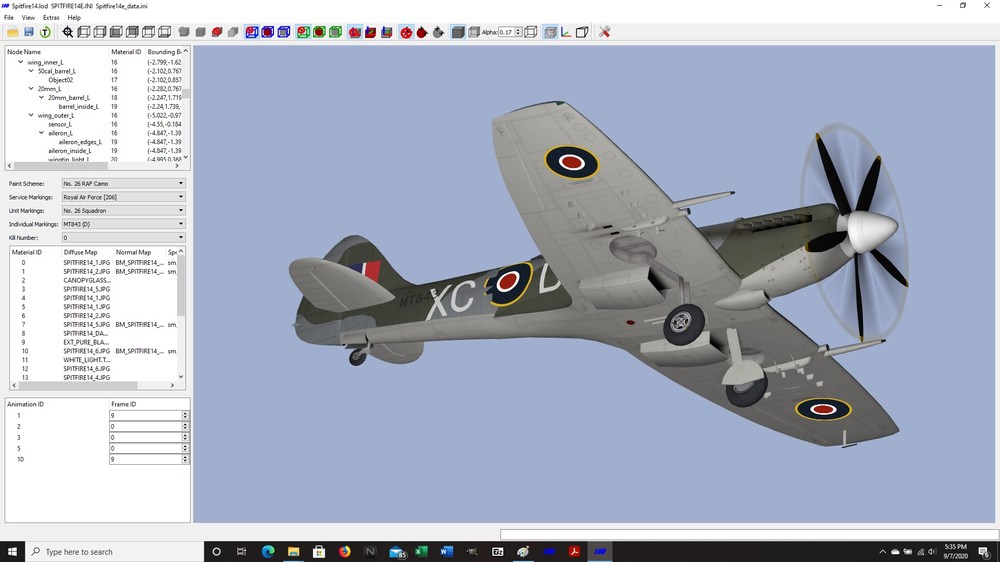Open settings via crossed tools icon

[605, 32]
